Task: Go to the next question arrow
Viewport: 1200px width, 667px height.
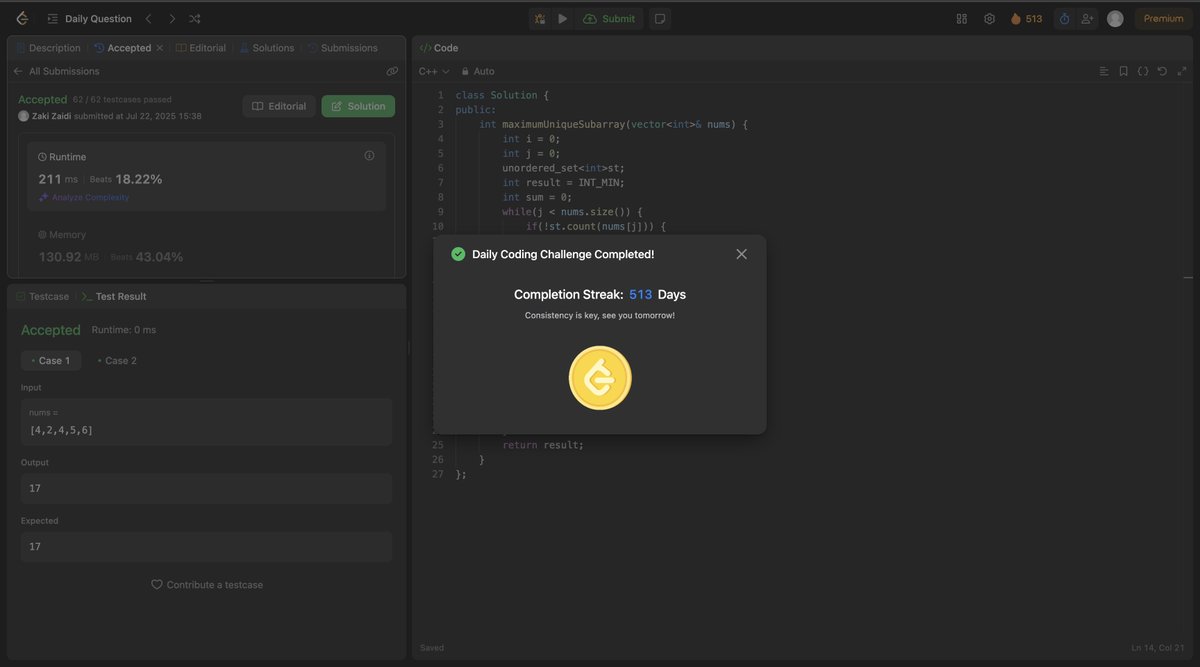Action: click(x=172, y=18)
